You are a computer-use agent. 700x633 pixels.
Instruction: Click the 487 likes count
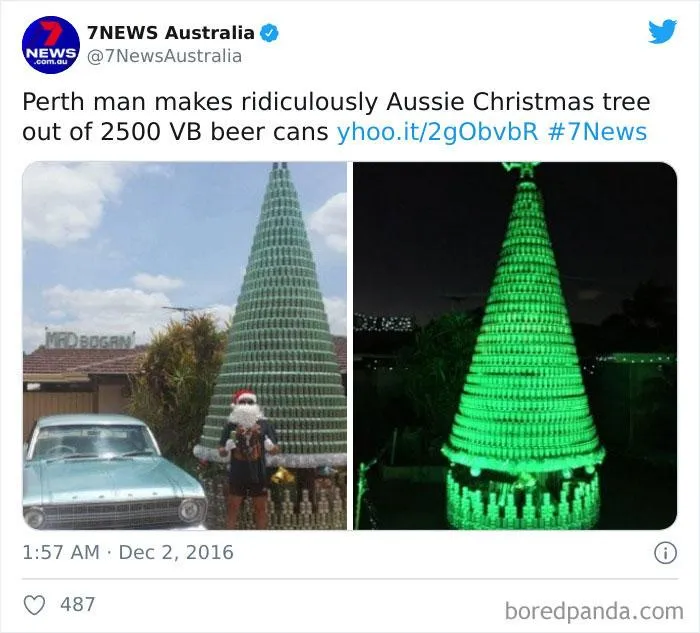tap(78, 604)
